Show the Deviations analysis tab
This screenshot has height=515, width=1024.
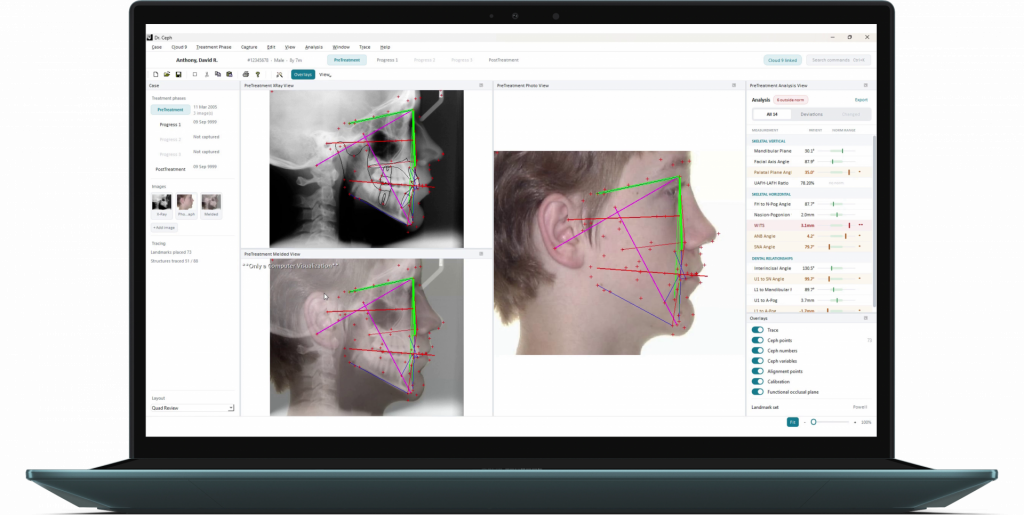tap(812, 114)
